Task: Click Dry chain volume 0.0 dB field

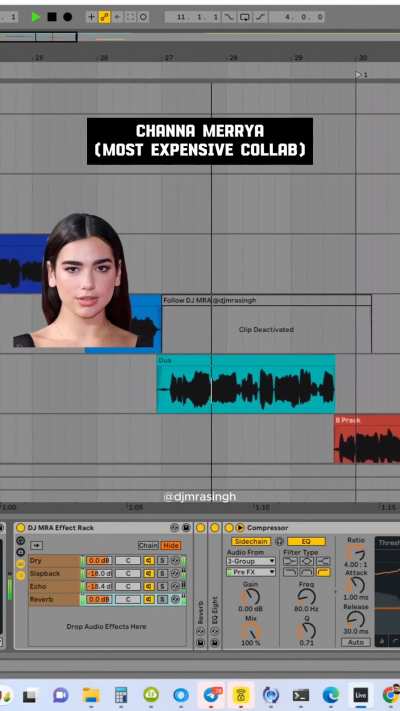Action: (x=99, y=560)
